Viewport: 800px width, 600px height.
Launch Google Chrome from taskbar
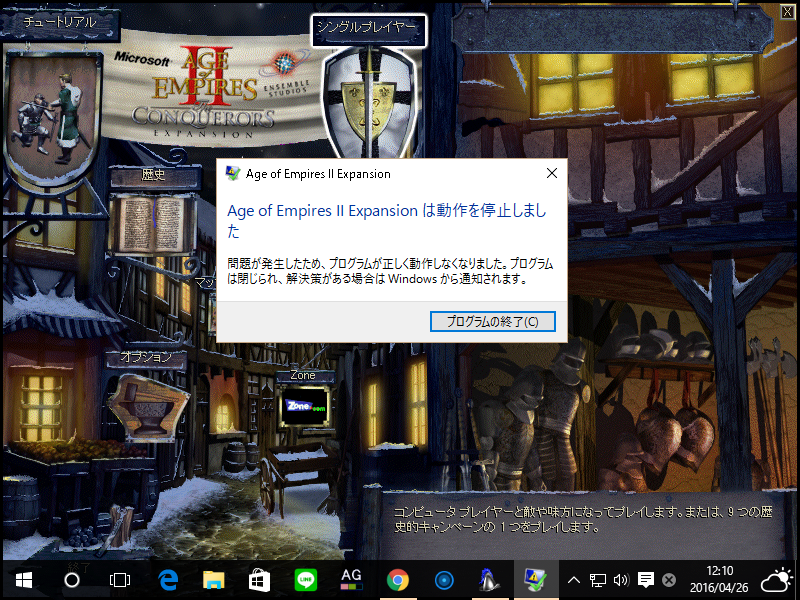[398, 579]
